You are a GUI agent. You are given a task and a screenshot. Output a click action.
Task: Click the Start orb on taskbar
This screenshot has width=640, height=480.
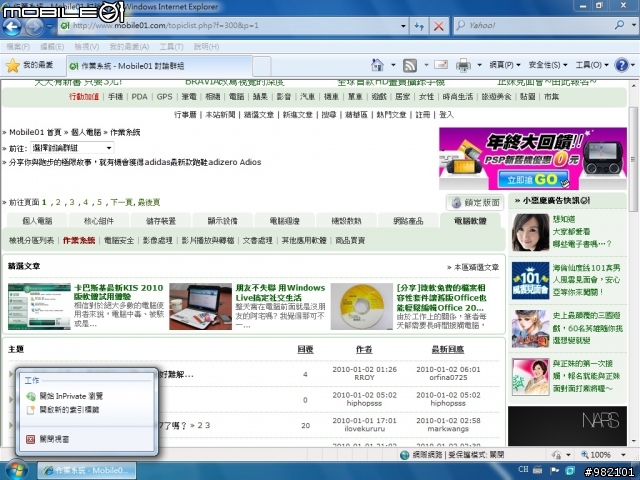(17, 470)
